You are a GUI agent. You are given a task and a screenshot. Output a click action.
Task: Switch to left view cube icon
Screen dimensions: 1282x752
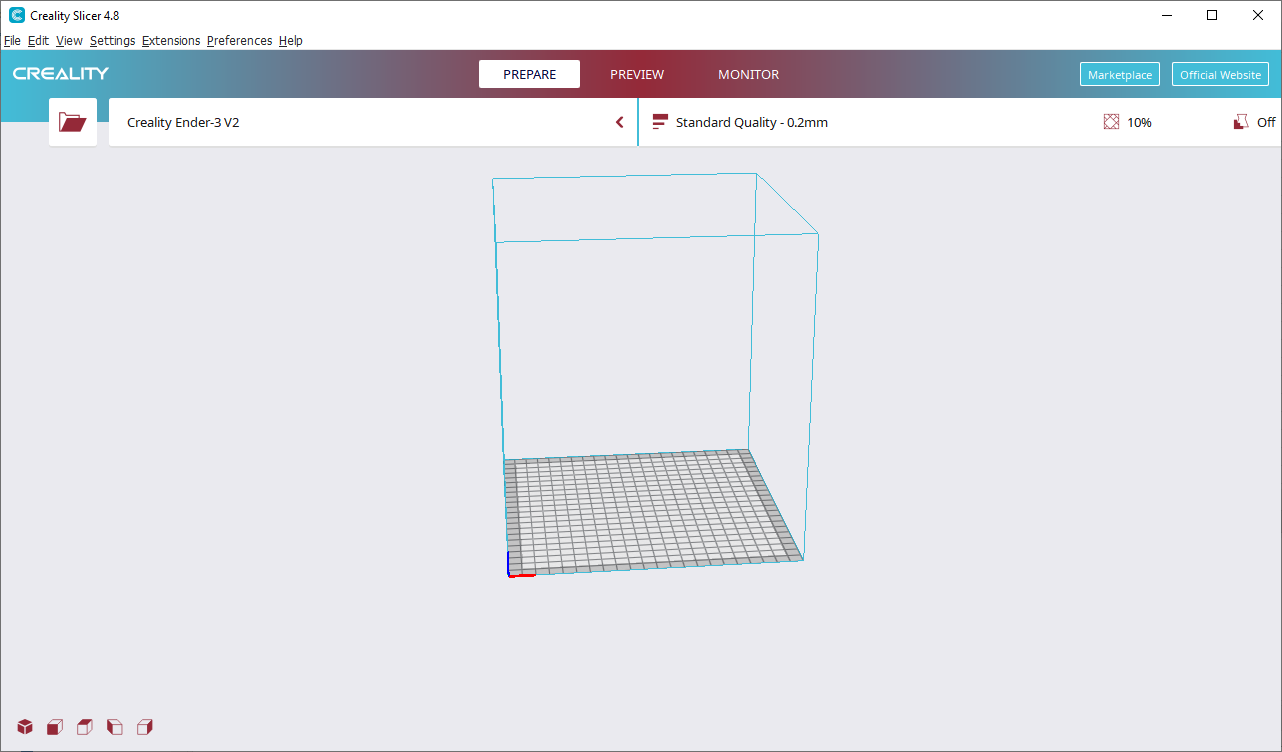(115, 727)
